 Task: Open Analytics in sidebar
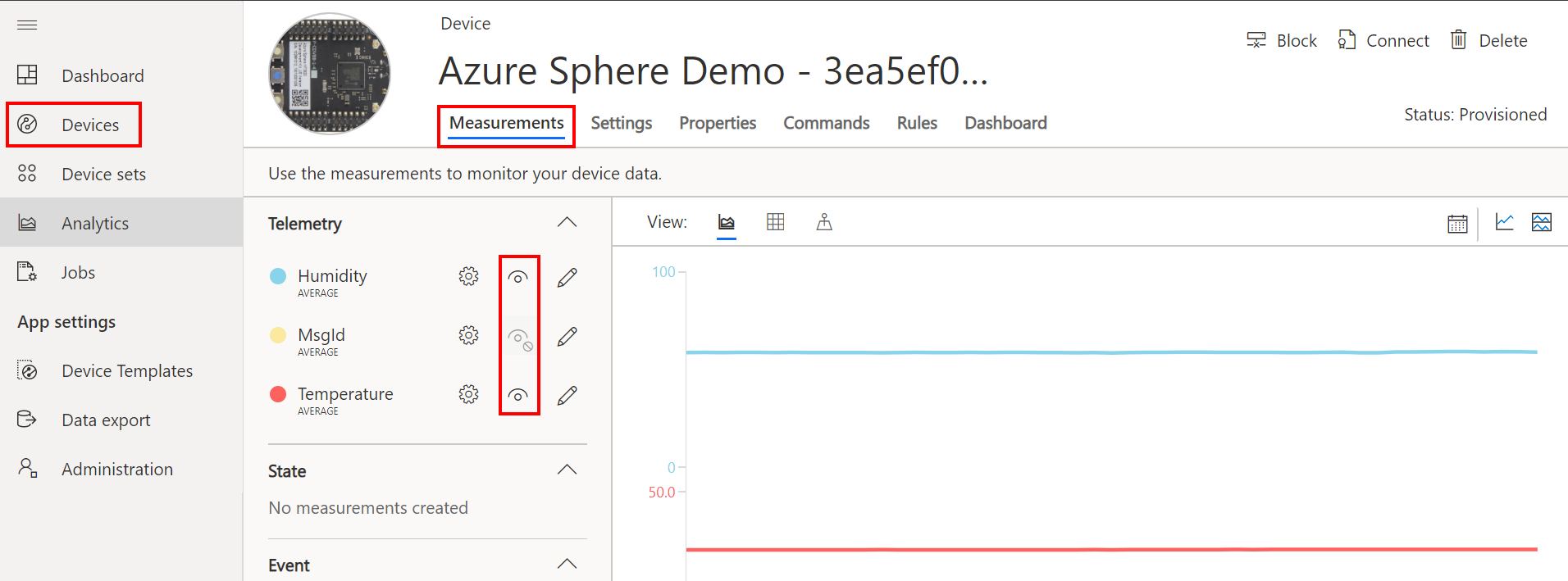click(x=95, y=223)
